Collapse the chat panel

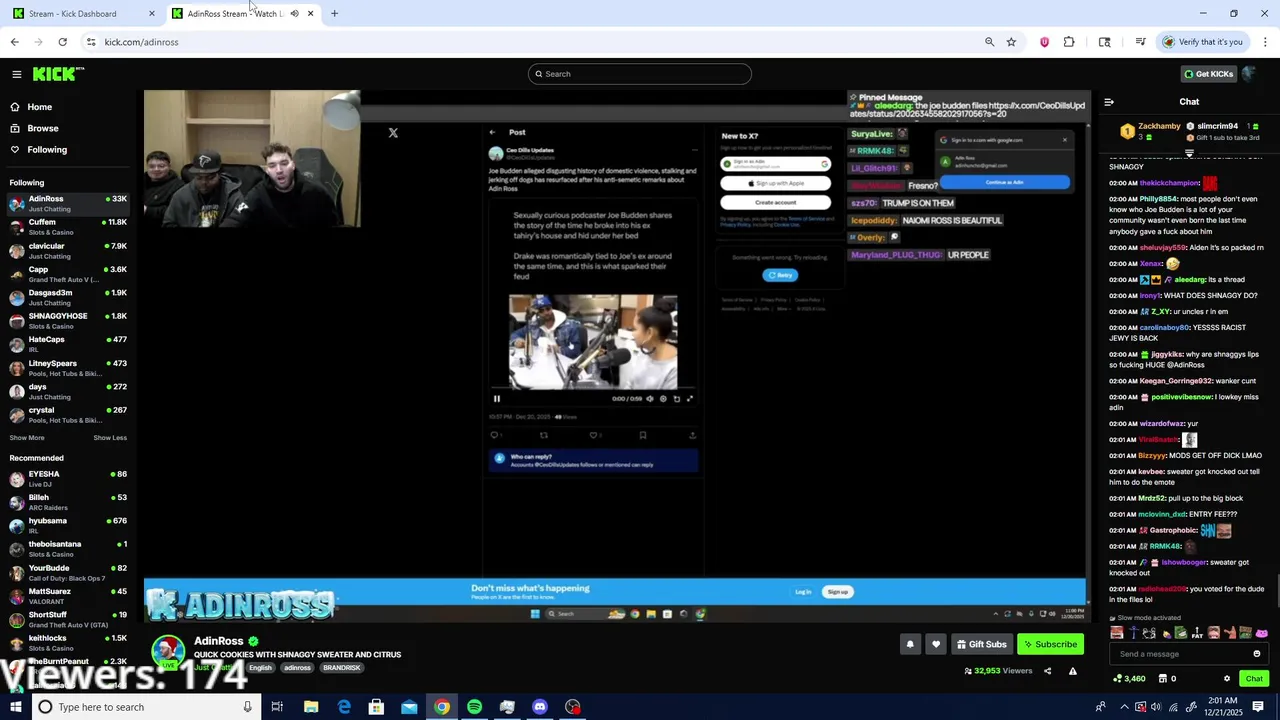coord(1109,102)
